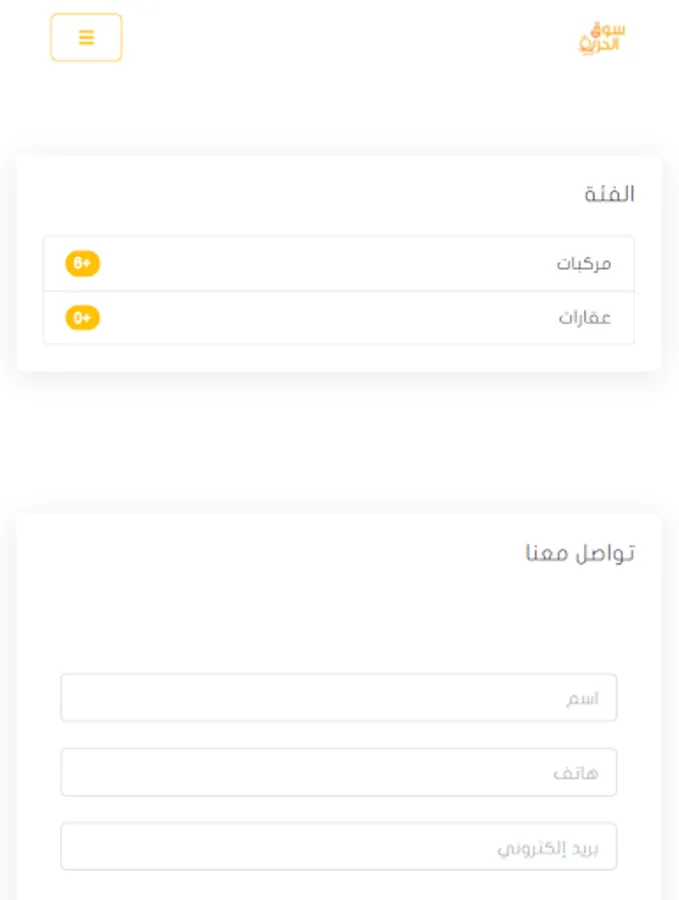
Task: Select the عقارات category label
Action: pos(585,318)
